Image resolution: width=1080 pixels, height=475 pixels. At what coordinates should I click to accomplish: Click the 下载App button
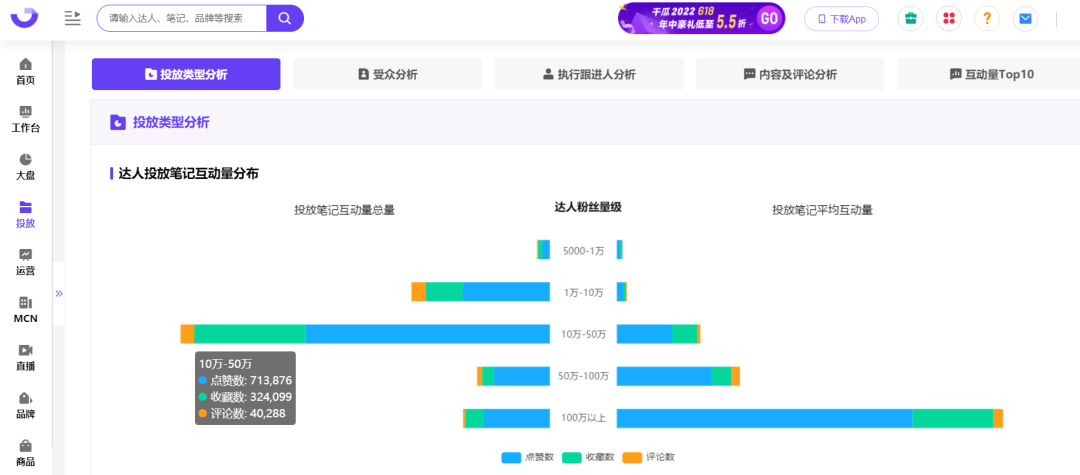click(x=842, y=19)
